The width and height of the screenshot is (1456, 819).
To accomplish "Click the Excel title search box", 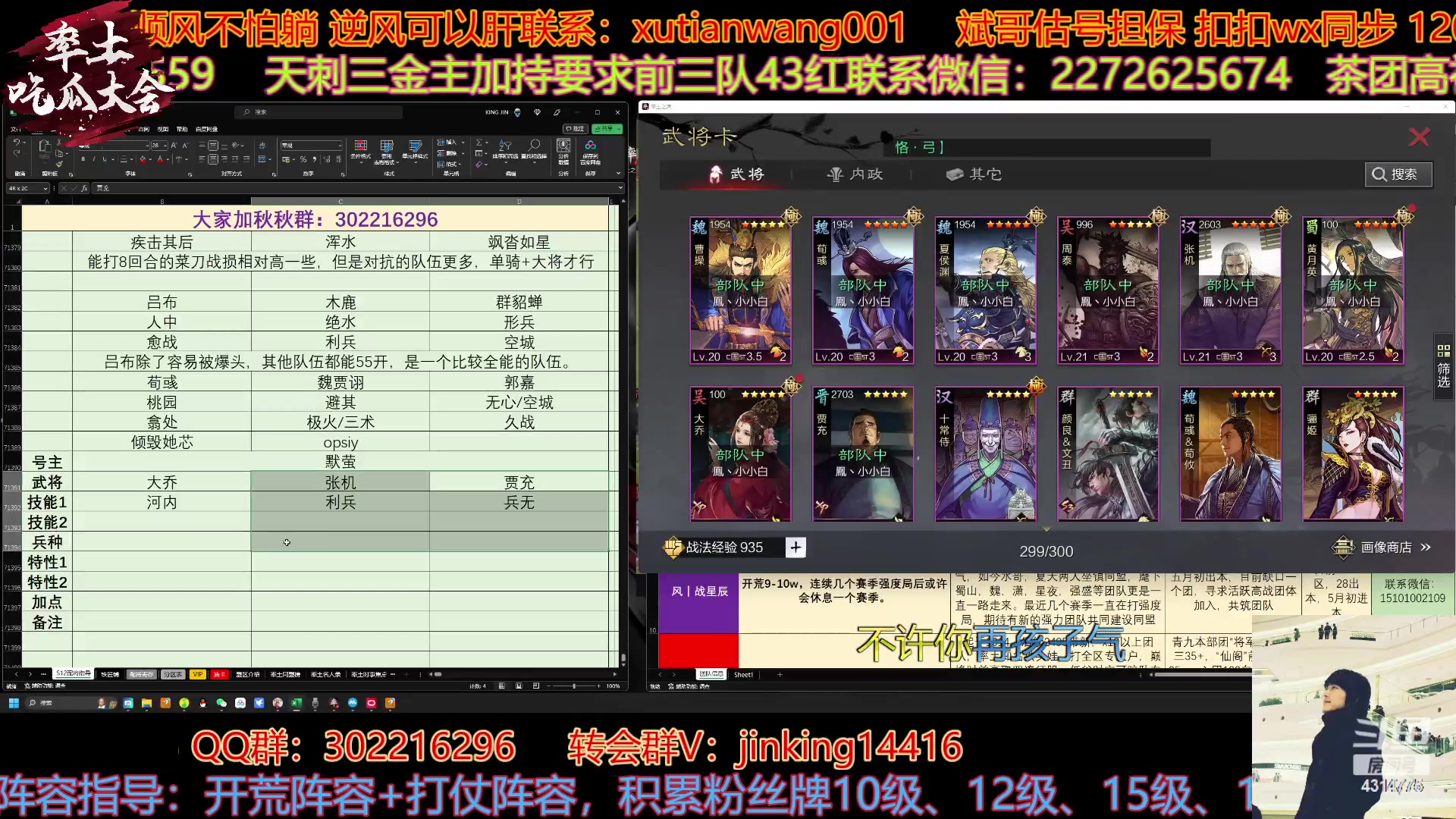I will point(318,111).
